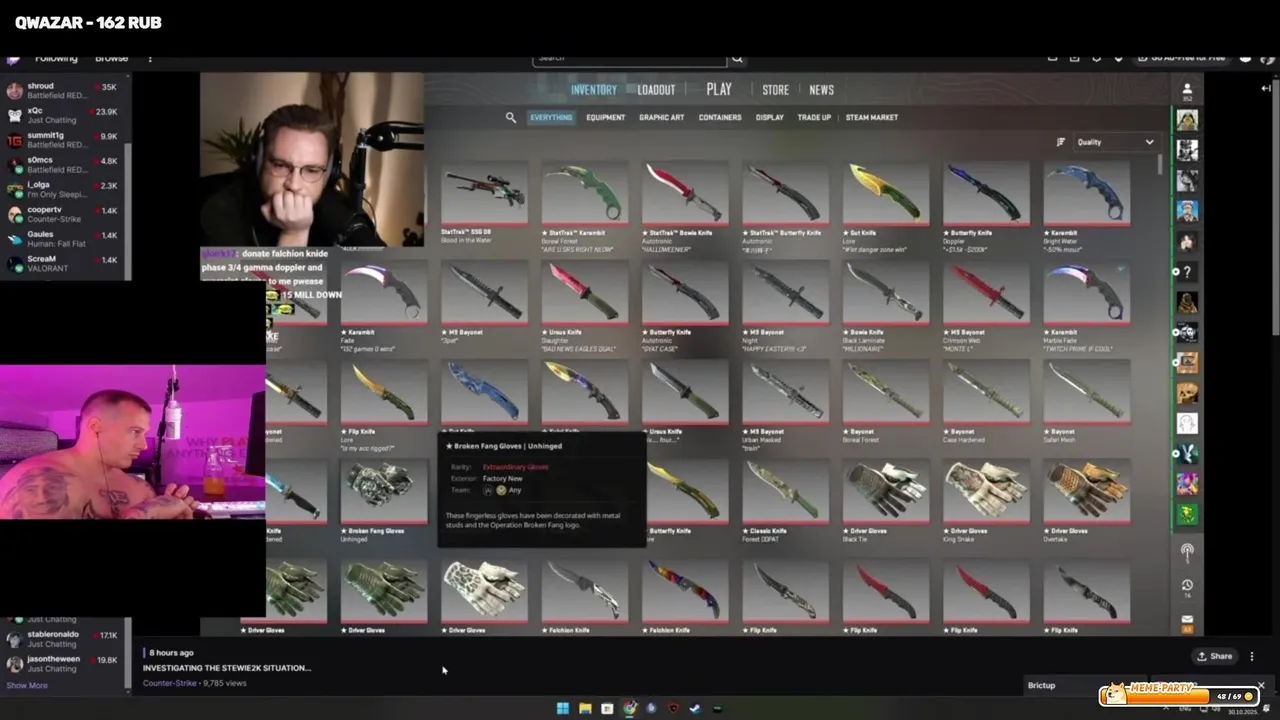This screenshot has height=720, width=1280.
Task: Select the Broken Fang Gloves Unhinged item
Action: [x=384, y=500]
